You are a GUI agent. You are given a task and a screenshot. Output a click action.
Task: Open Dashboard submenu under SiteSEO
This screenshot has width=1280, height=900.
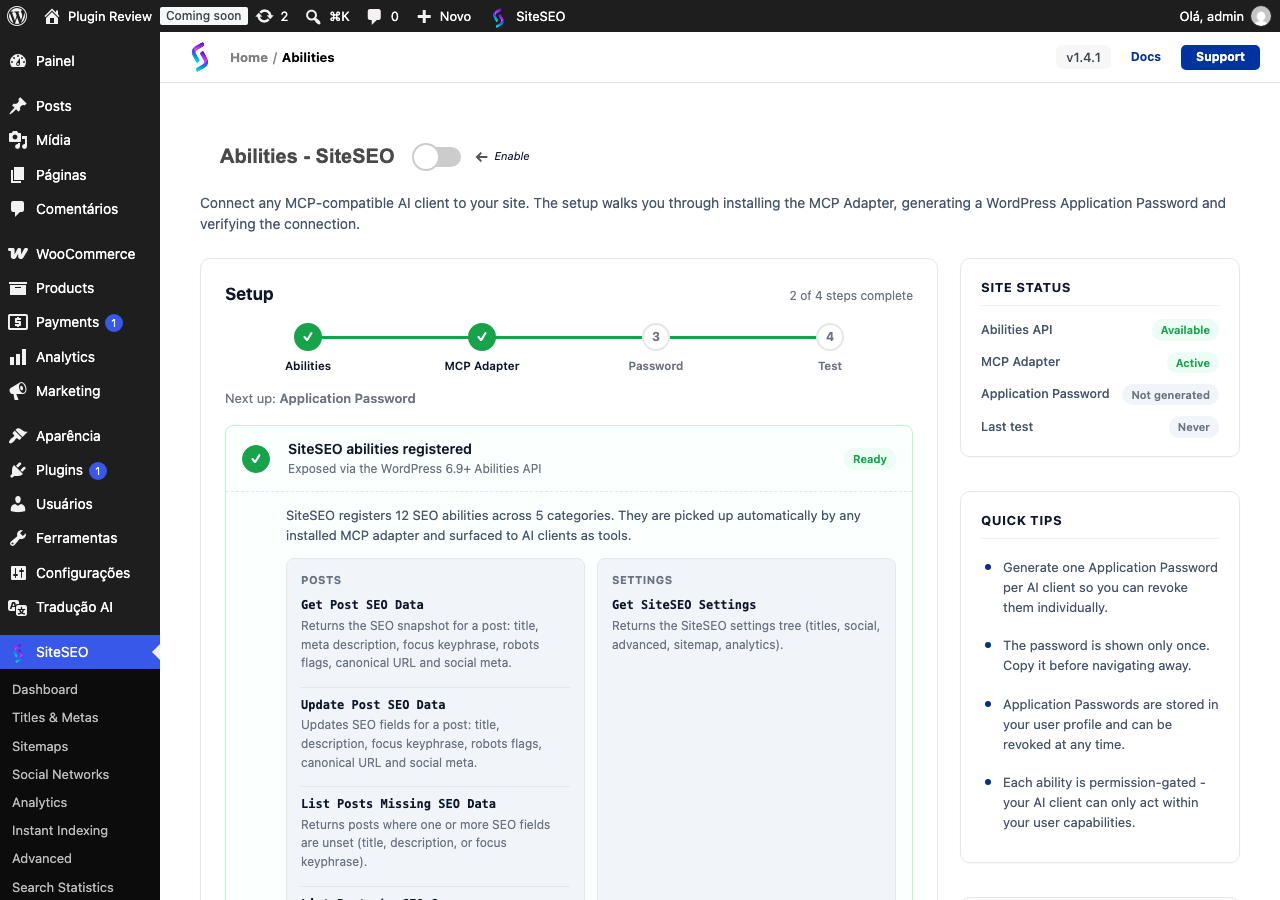pos(45,689)
